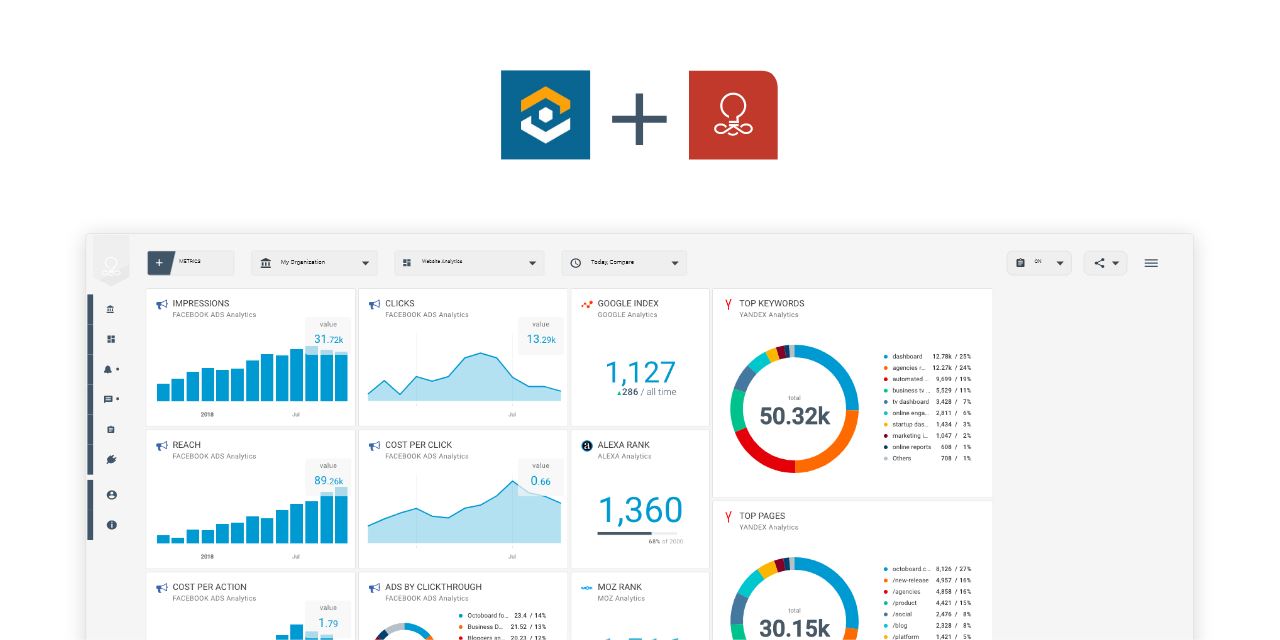Select the TOP PAGES widget title
Image resolution: width=1280 pixels, height=640 pixels.
762,516
